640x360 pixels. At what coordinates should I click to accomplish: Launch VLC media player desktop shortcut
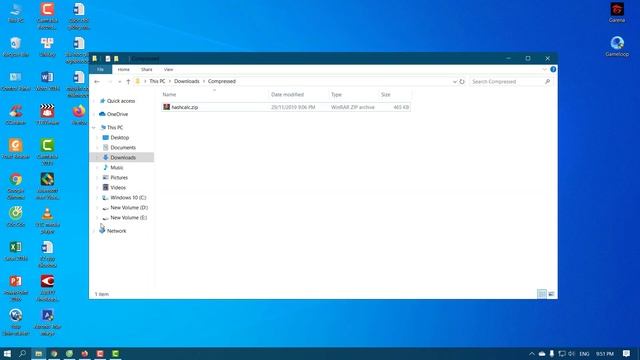pos(47,220)
